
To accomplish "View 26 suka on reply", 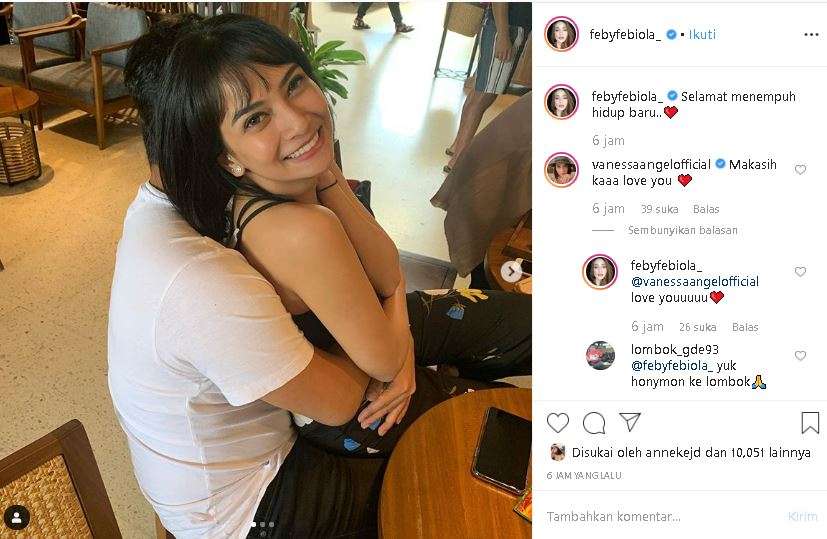I will 697,328.
